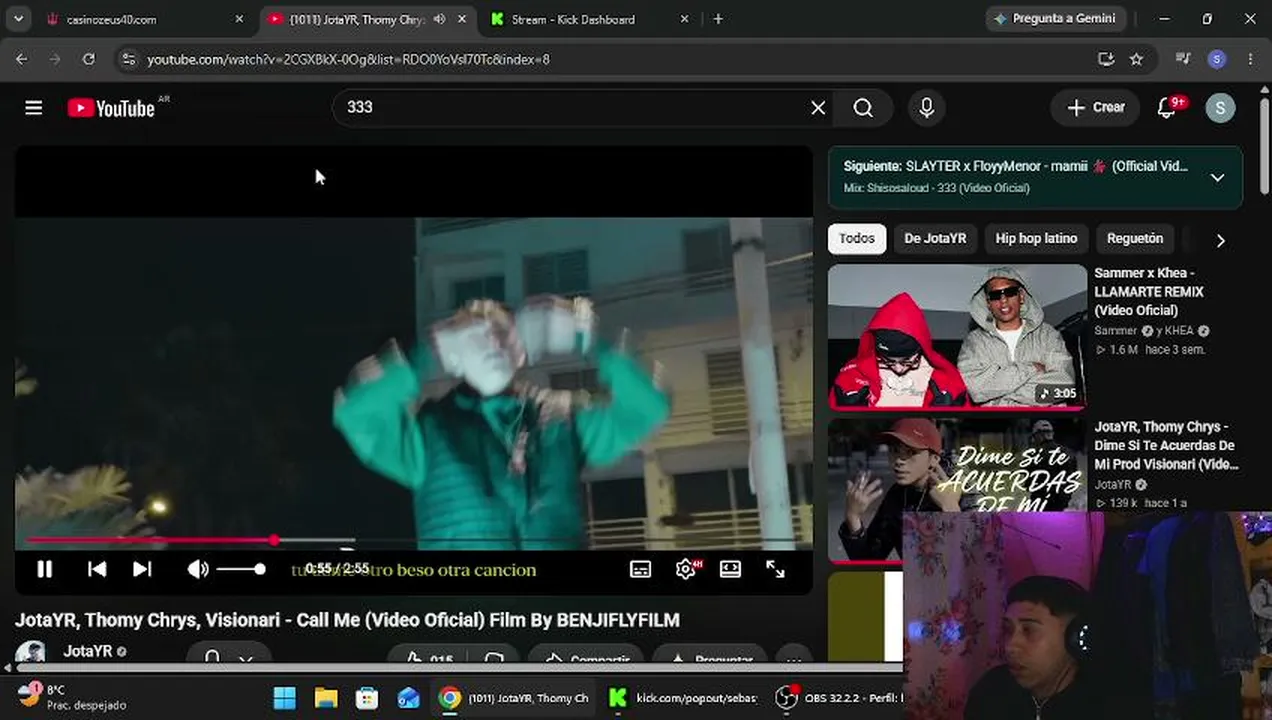
Task: Open the YouTube account avatar menu
Action: point(1220,108)
